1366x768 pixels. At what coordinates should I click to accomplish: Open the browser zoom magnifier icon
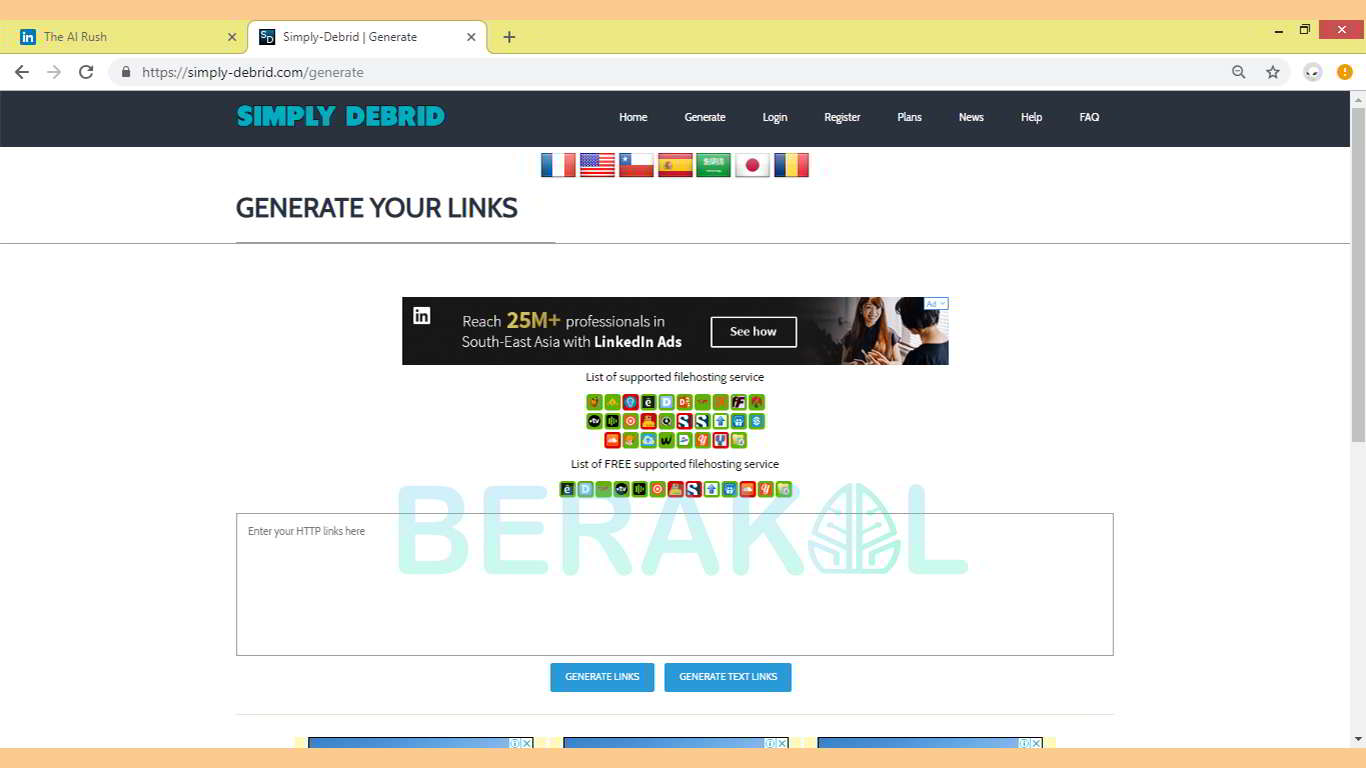pyautogui.click(x=1239, y=72)
